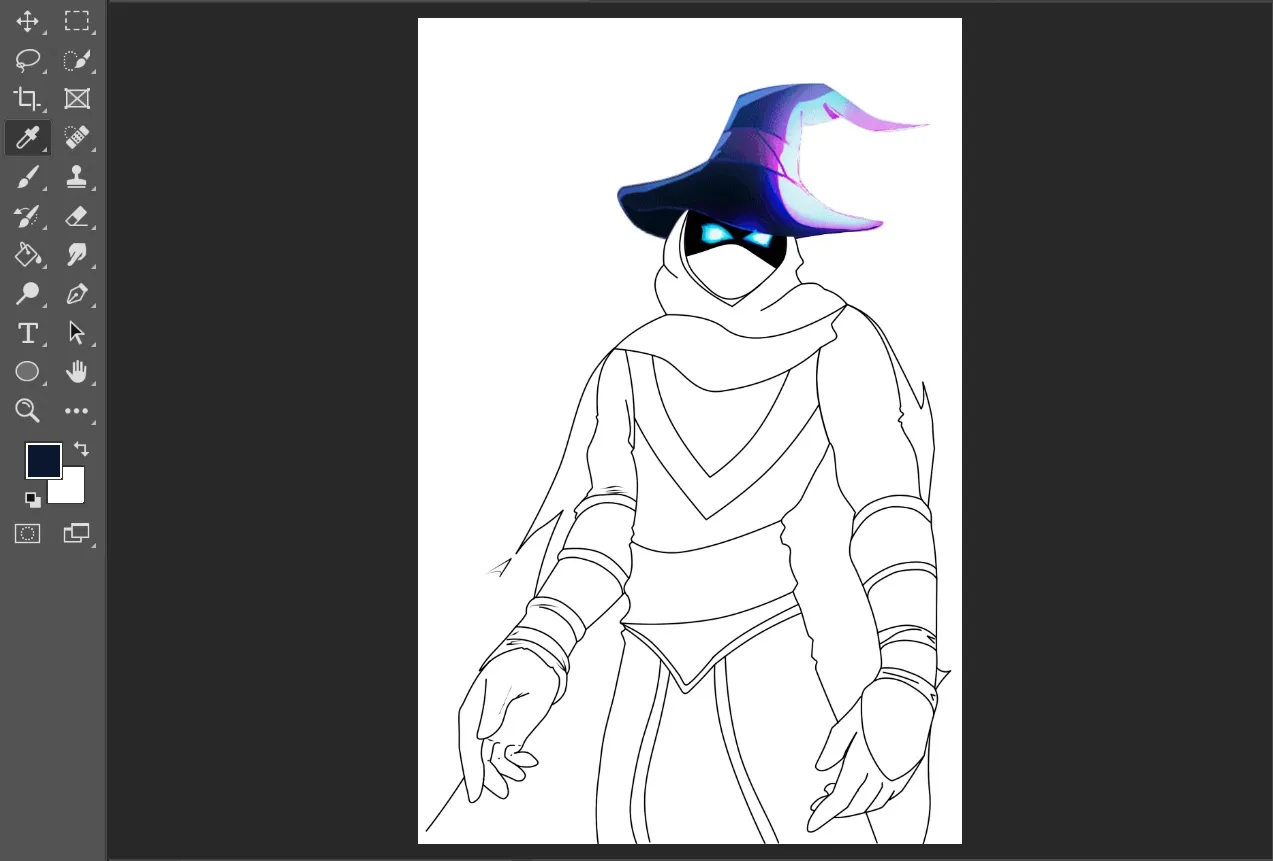Select the Spot Healing Brush tool
1273x861 pixels.
tap(77, 137)
